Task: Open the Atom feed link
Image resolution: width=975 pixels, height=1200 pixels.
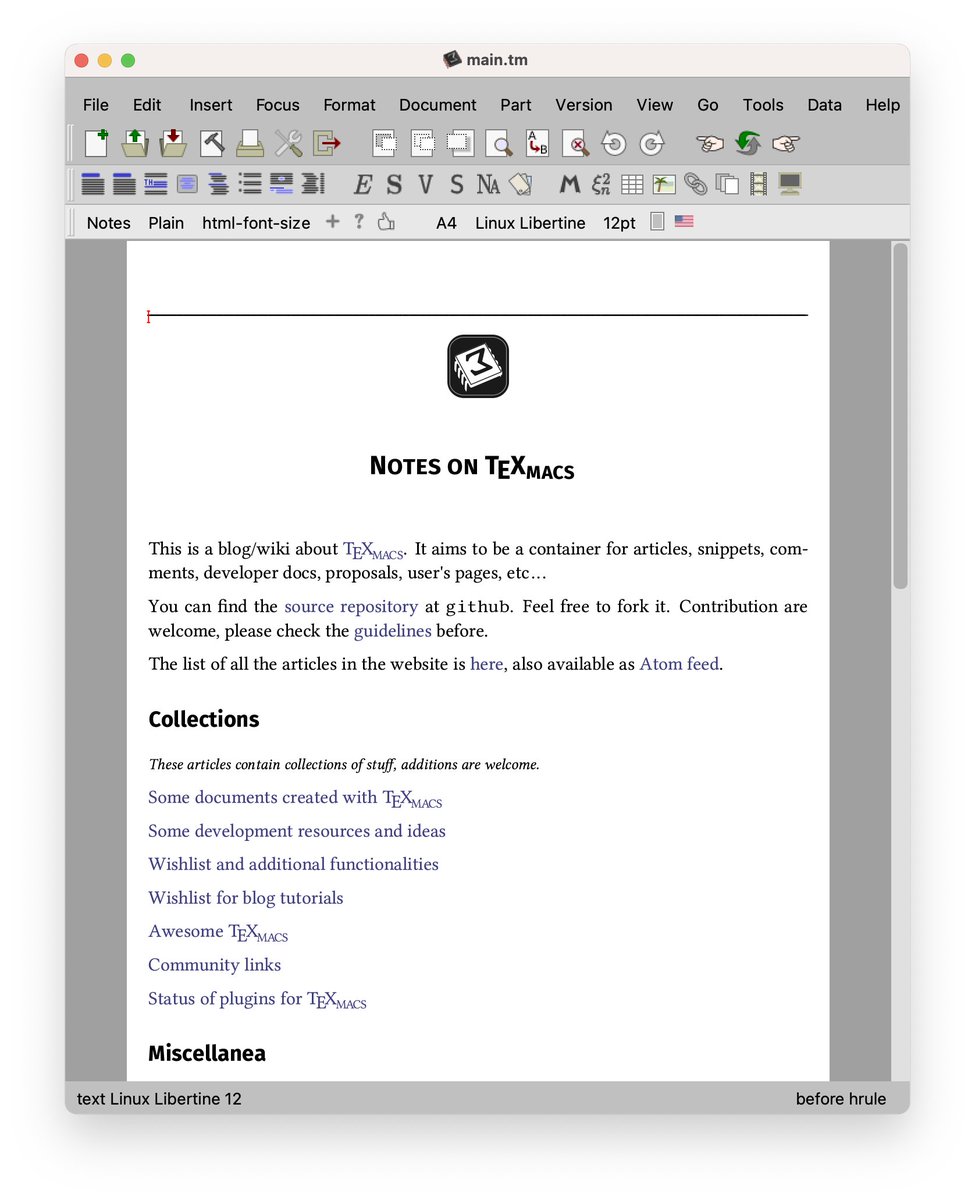Action: pyautogui.click(x=679, y=664)
